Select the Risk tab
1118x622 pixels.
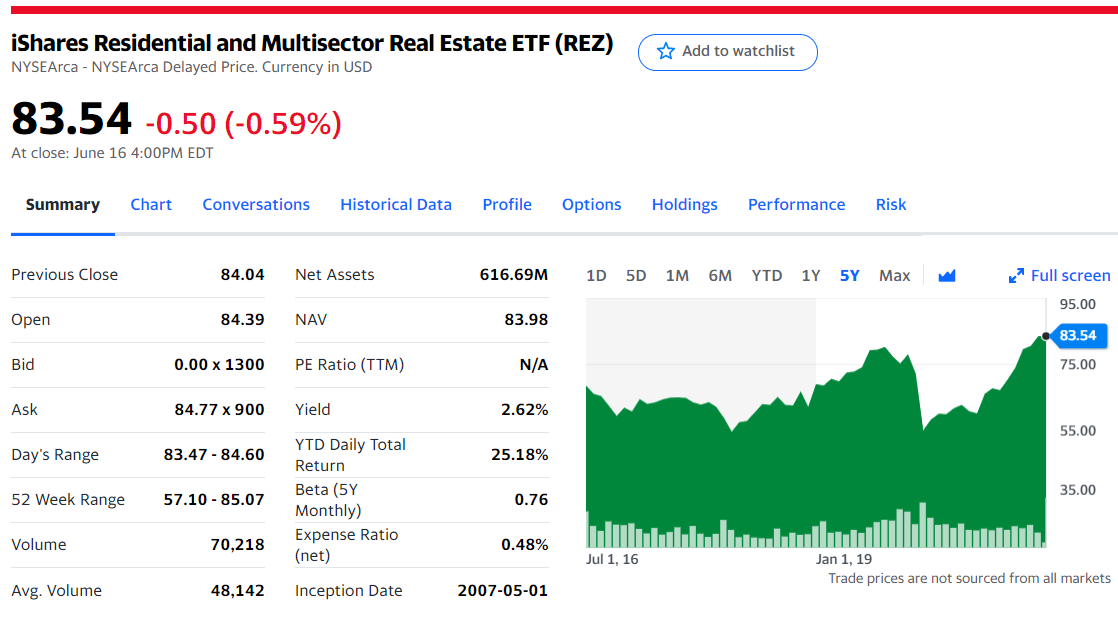[890, 204]
